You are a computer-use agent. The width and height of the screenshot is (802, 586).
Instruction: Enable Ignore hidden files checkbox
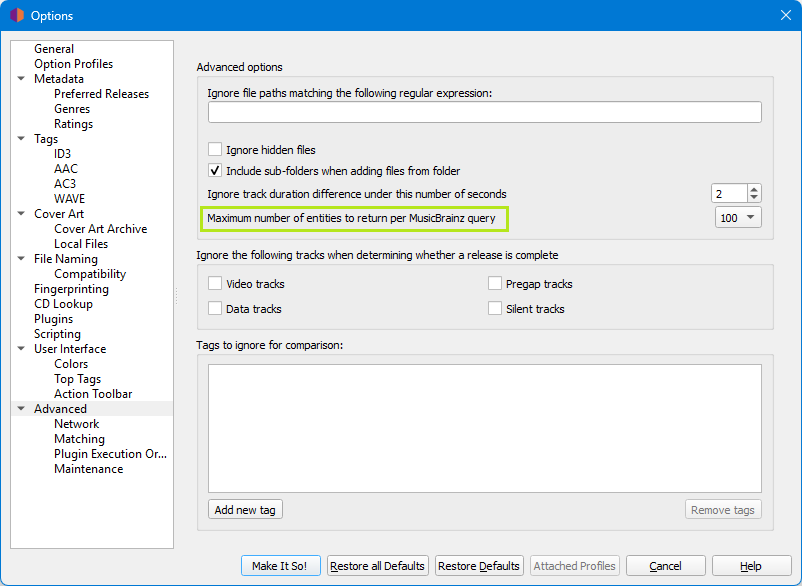pyautogui.click(x=215, y=150)
